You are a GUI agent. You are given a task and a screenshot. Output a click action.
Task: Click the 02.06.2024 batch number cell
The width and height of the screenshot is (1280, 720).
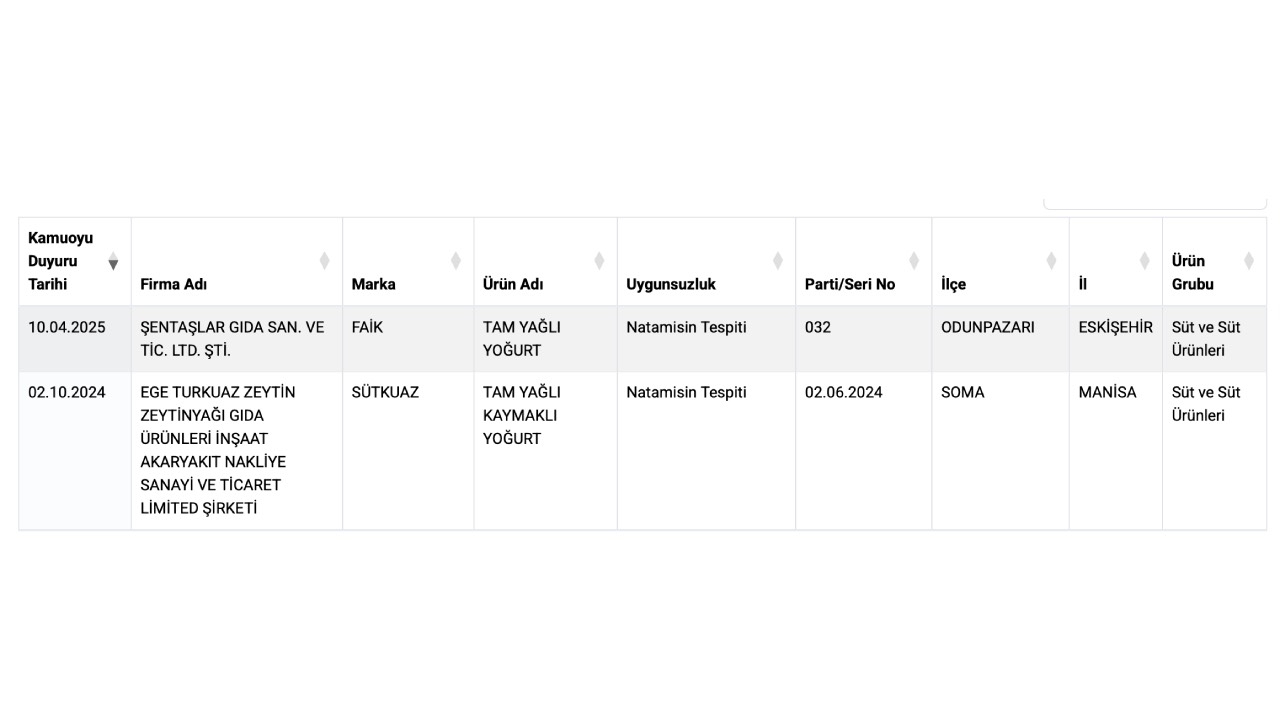pos(844,392)
